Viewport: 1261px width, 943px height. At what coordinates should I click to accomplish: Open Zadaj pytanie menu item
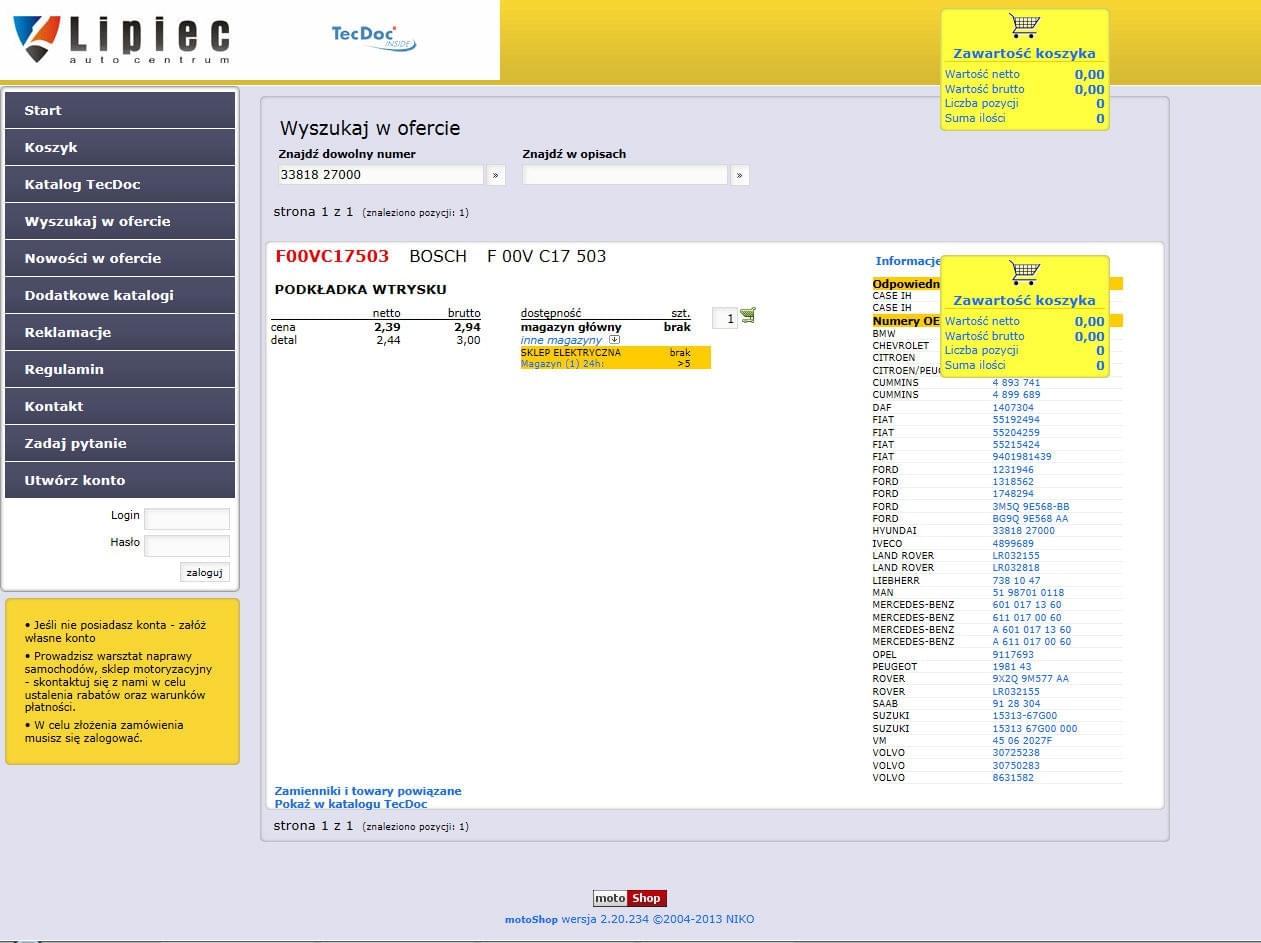[x=120, y=443]
